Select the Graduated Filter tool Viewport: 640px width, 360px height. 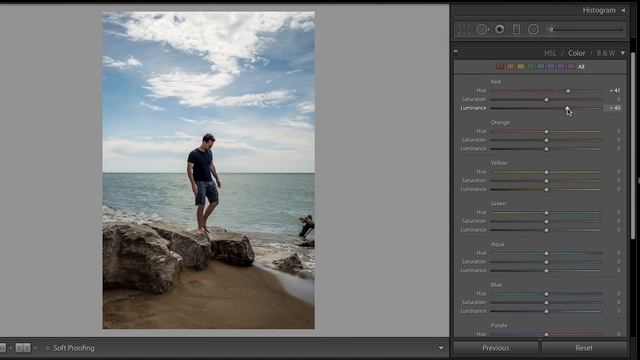[516, 29]
